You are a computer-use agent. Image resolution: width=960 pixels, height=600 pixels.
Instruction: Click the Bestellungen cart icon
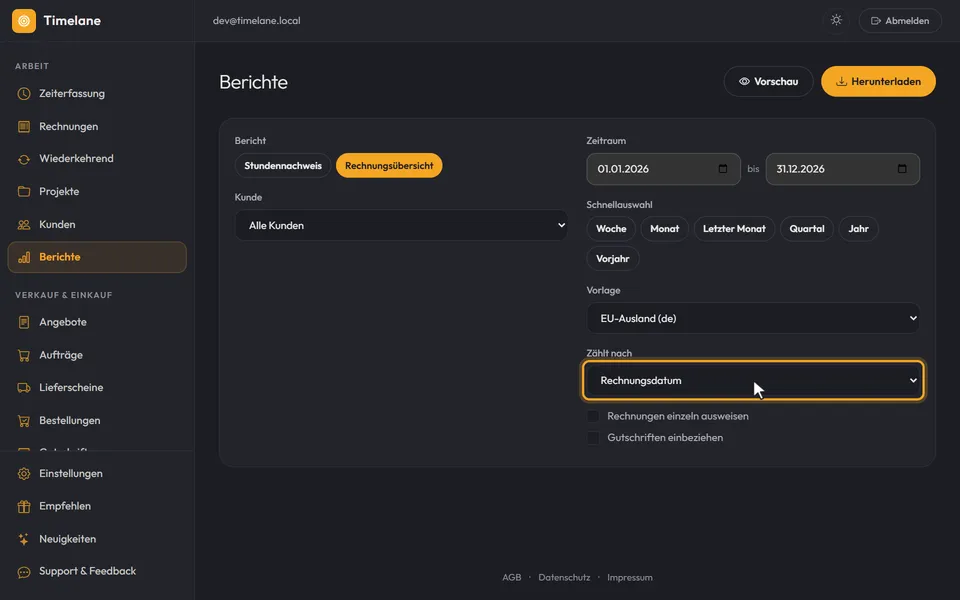tap(24, 421)
